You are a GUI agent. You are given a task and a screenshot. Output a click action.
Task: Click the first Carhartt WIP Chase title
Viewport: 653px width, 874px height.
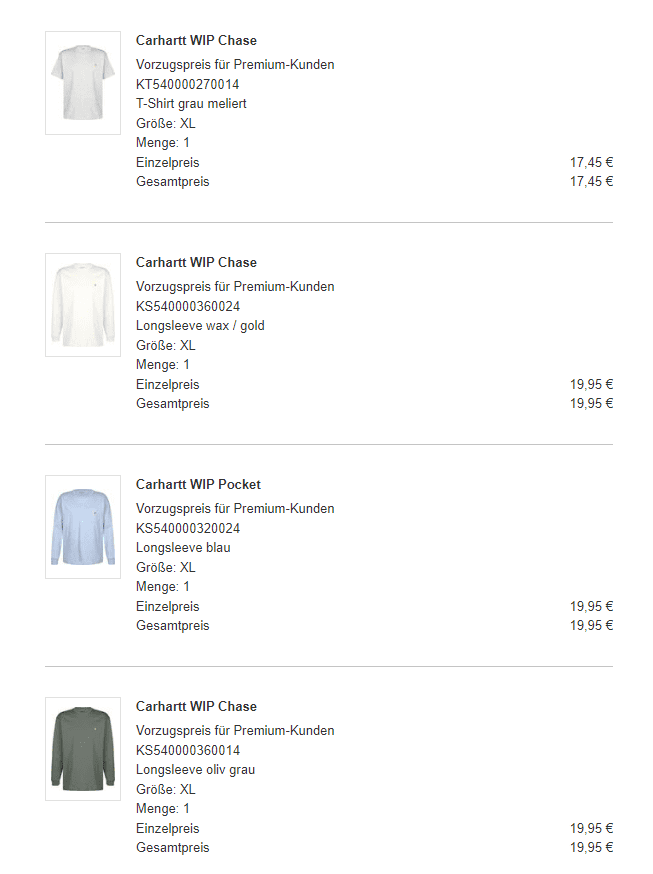[x=196, y=41]
